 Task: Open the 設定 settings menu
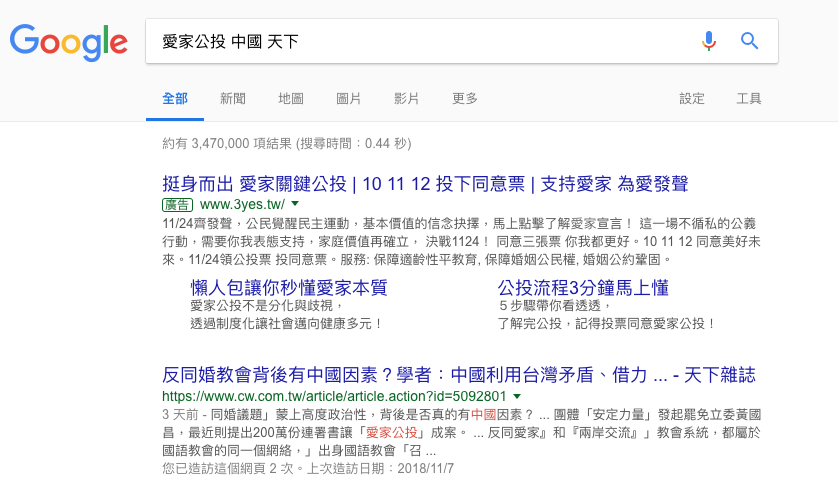[692, 98]
